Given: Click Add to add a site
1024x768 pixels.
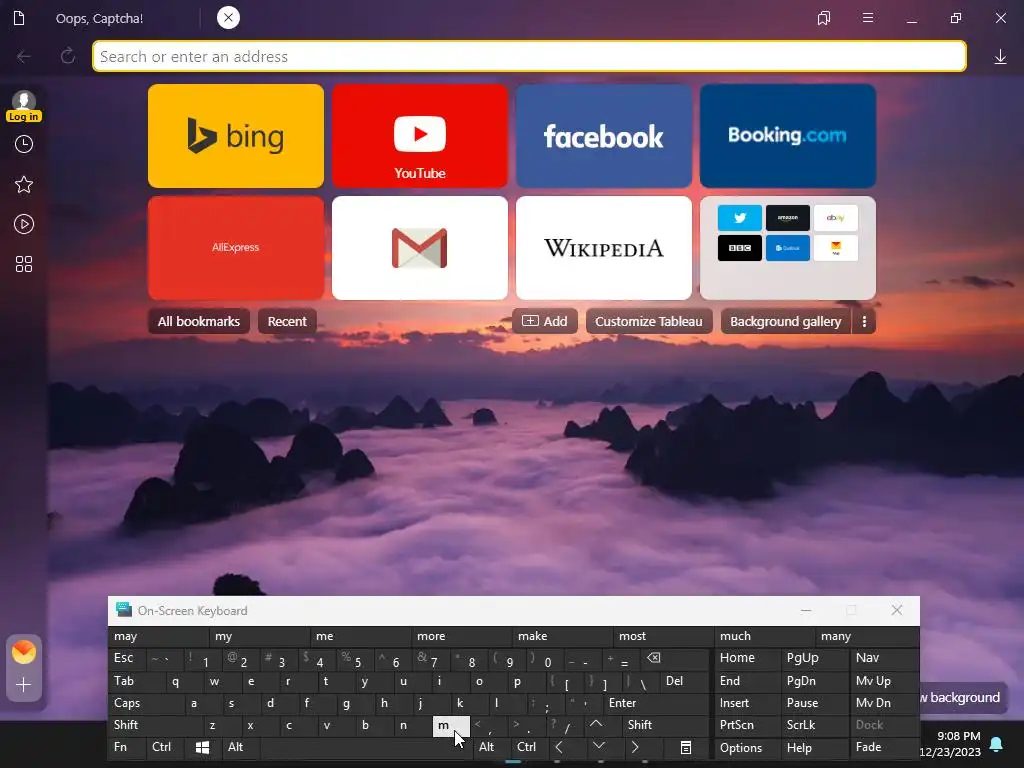Looking at the screenshot, I should (x=545, y=321).
